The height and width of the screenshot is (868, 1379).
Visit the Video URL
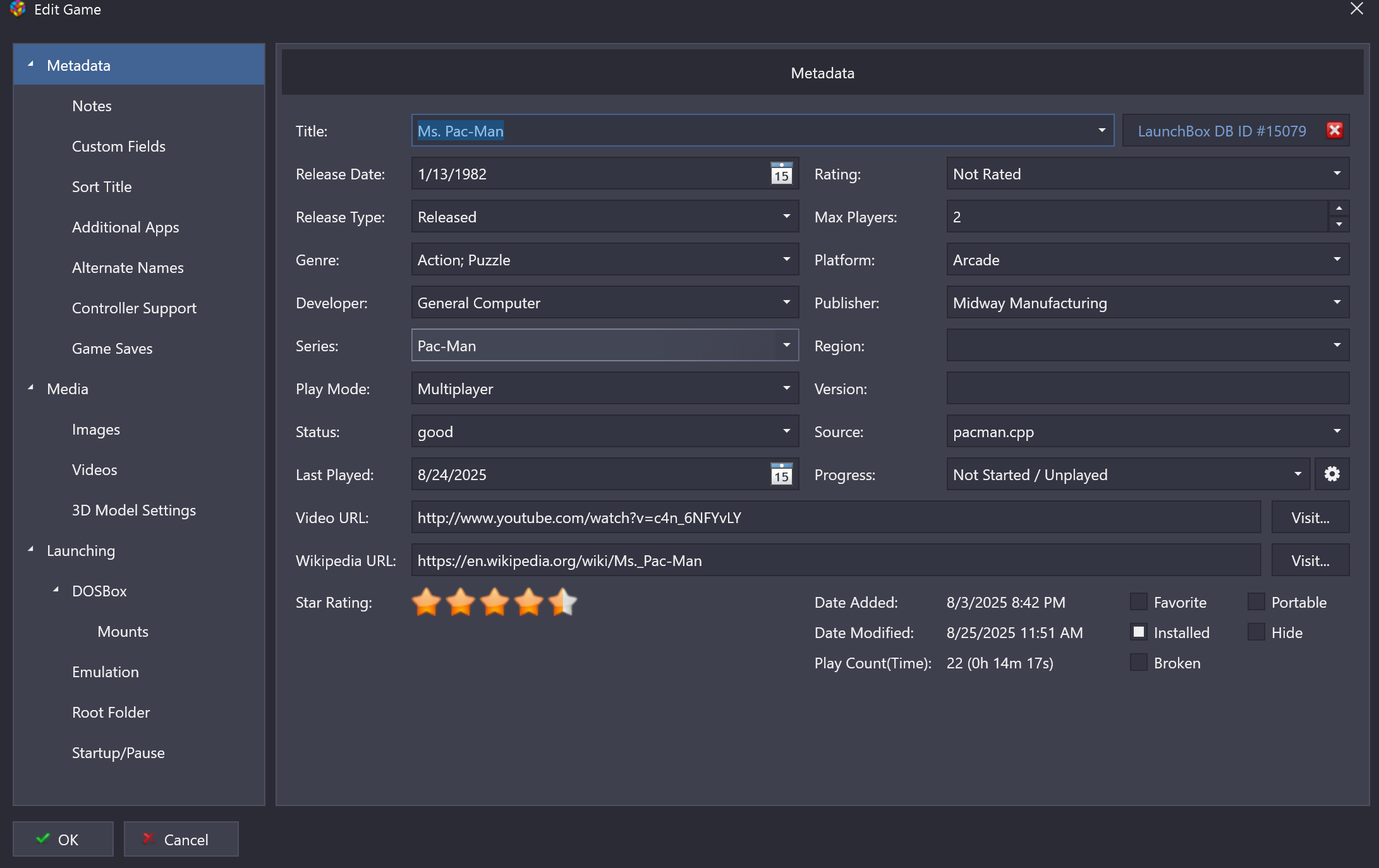tap(1310, 517)
